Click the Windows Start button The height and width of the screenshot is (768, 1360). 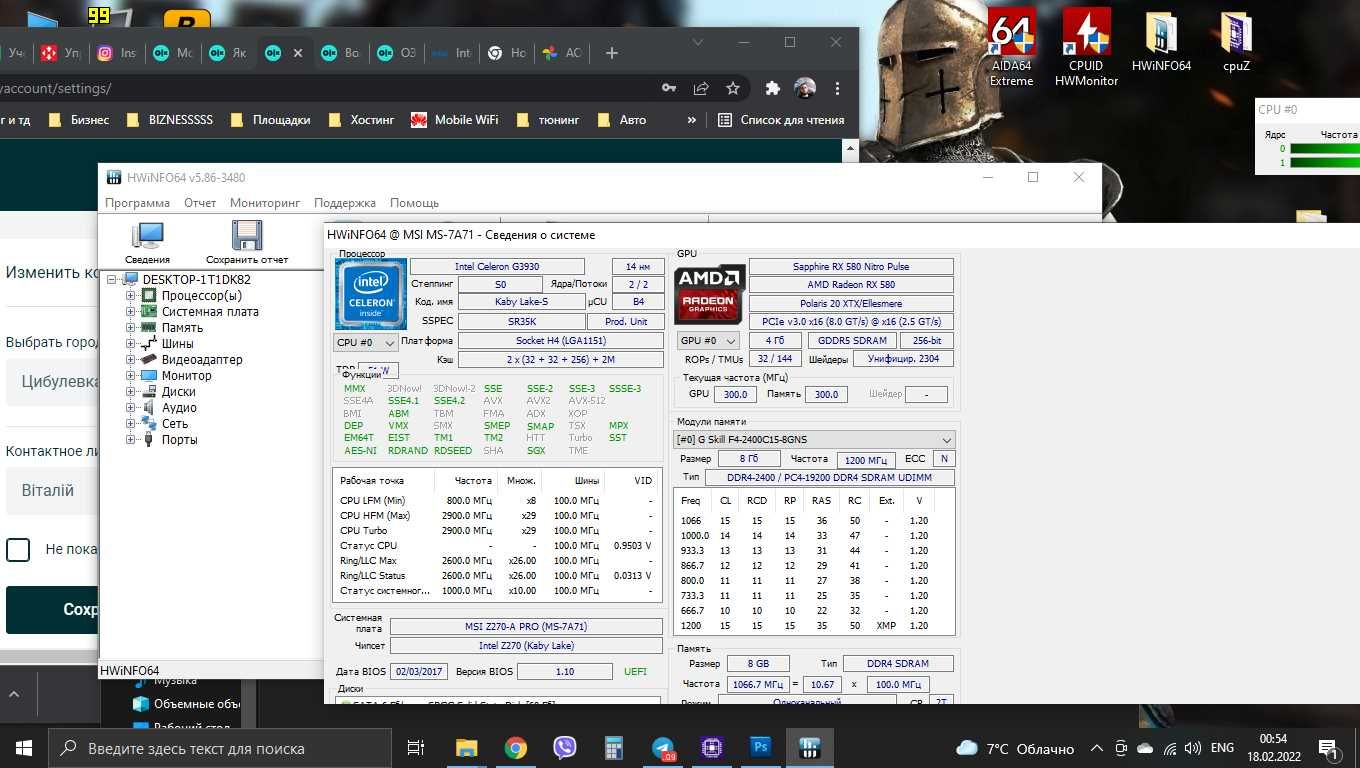click(x=23, y=747)
